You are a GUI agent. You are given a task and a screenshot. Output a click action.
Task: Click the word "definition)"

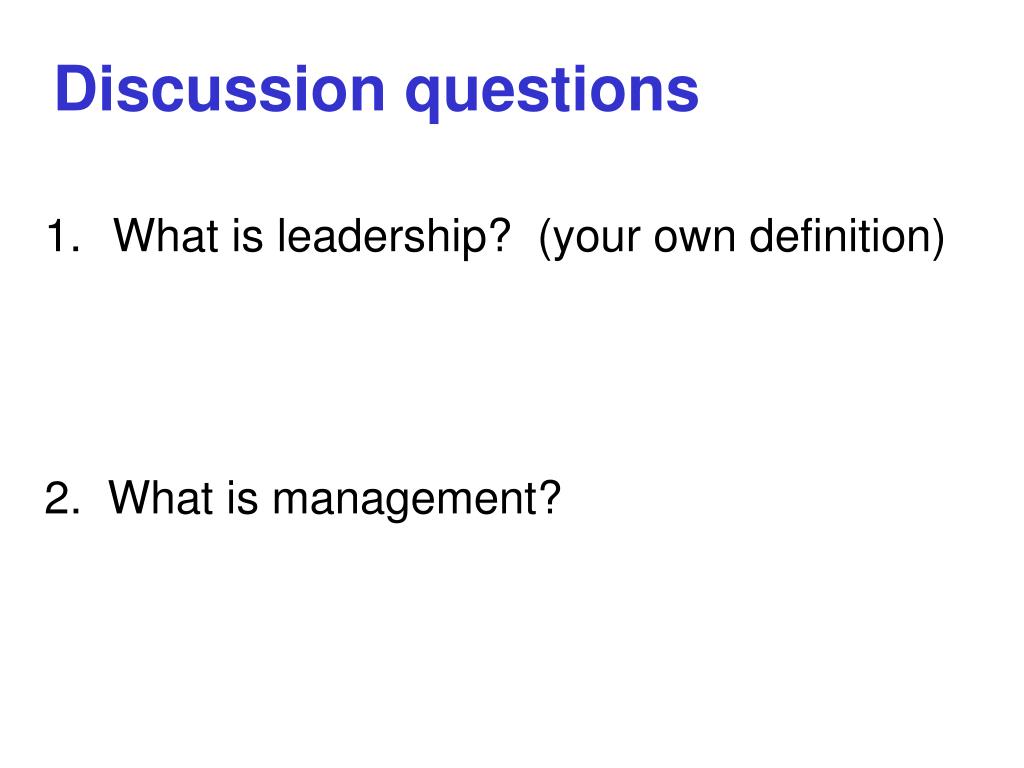tap(847, 238)
